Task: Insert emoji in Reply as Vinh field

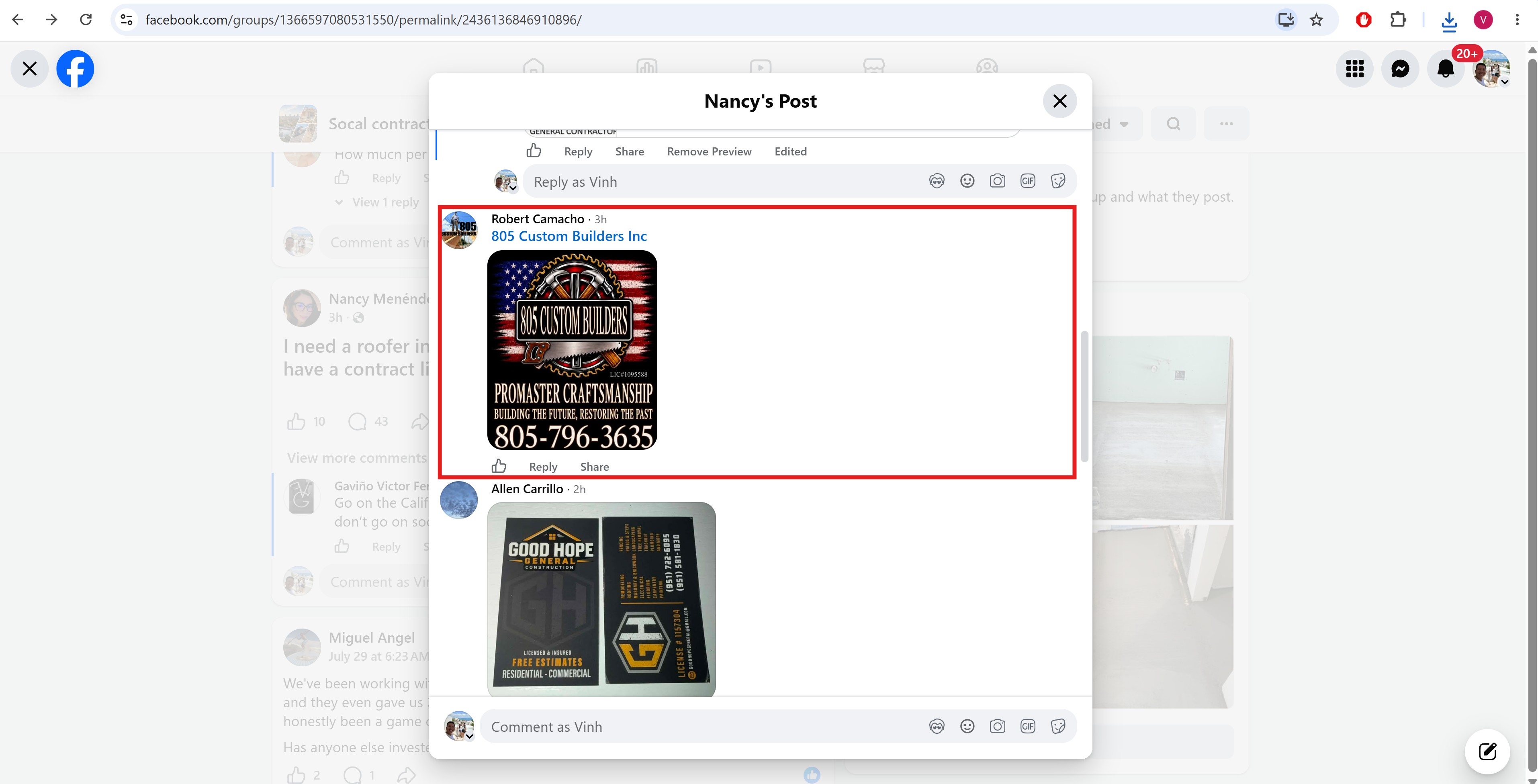Action: pos(967,181)
